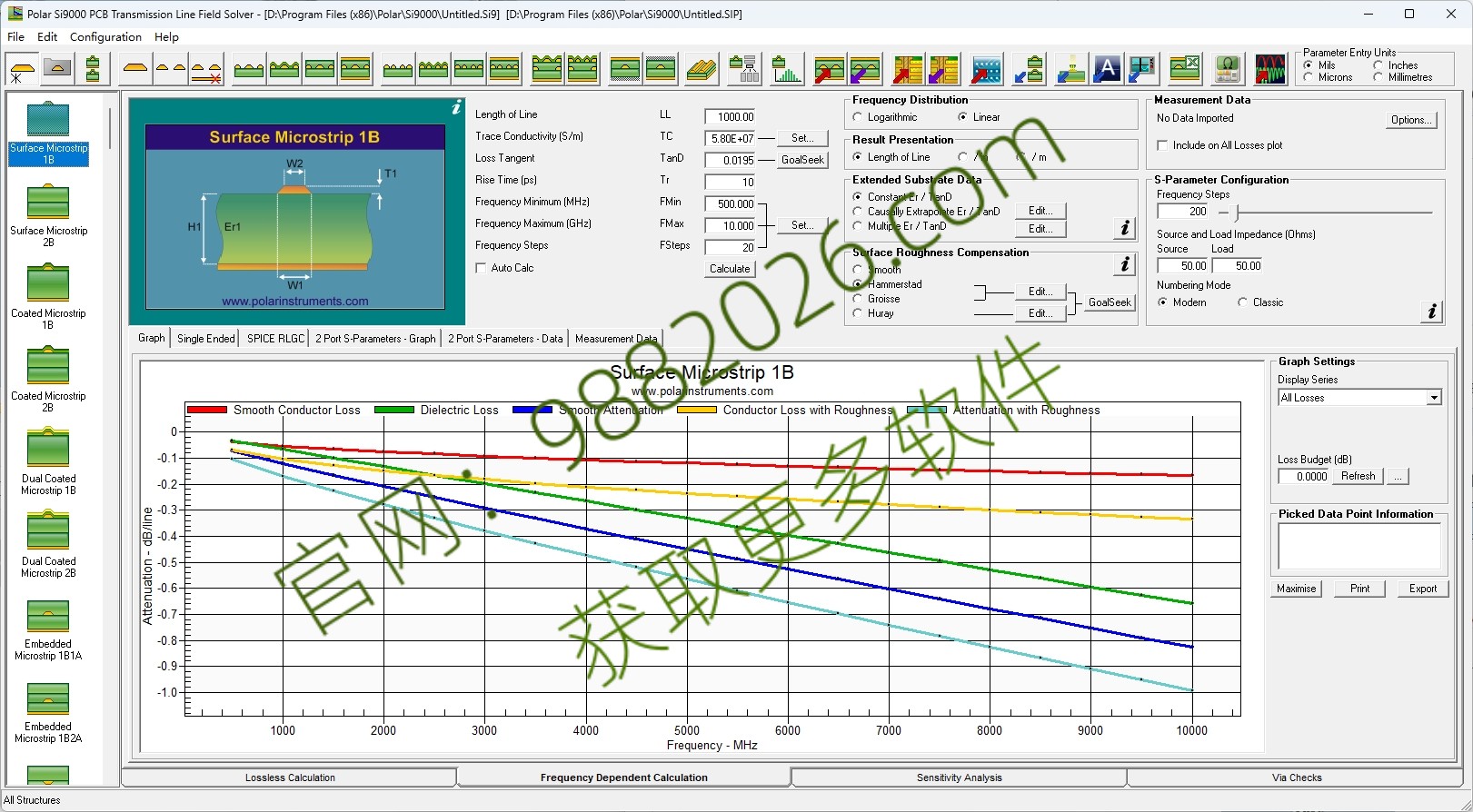The height and width of the screenshot is (812, 1473).
Task: Click GoalSeek next to Loss Tangent
Action: click(802, 160)
